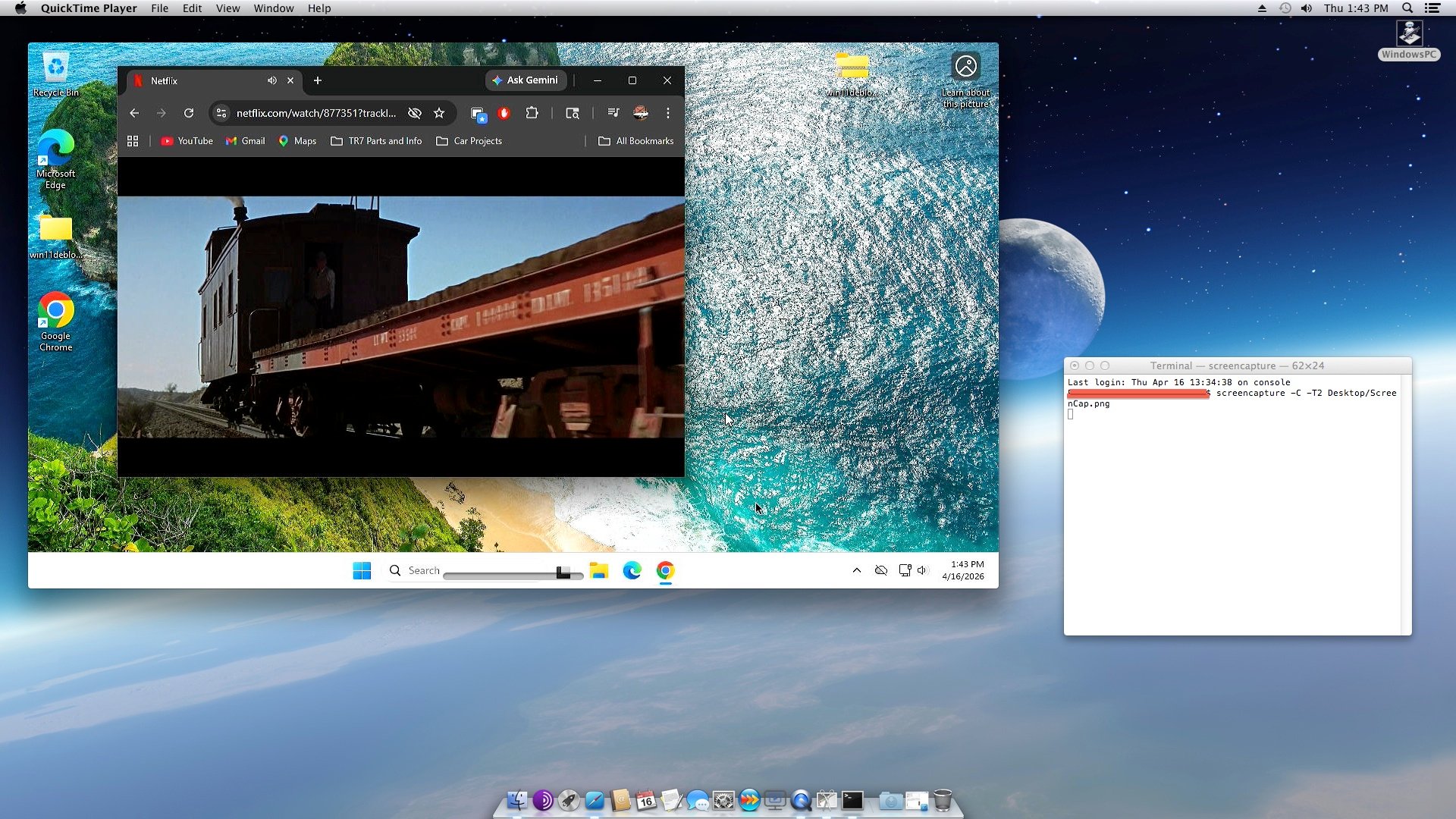Viewport: 1456px width, 819px height.
Task: Reload the Netflix page
Action: [189, 113]
